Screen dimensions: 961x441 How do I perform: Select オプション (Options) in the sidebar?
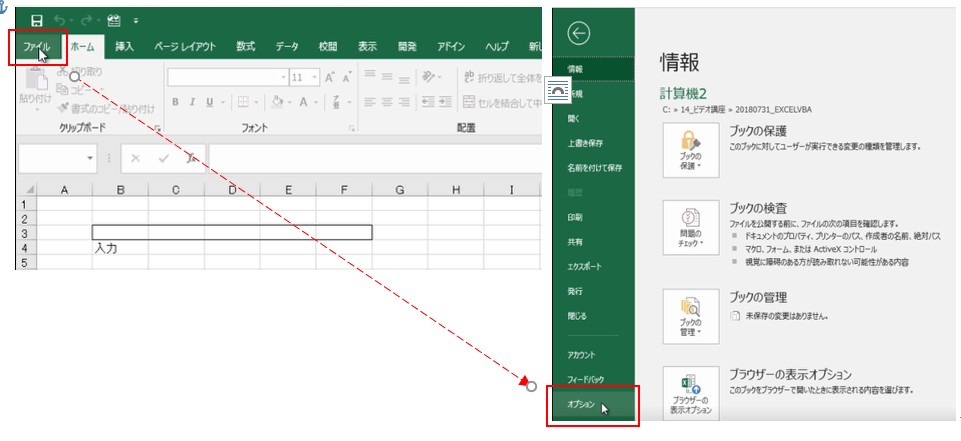click(581, 405)
